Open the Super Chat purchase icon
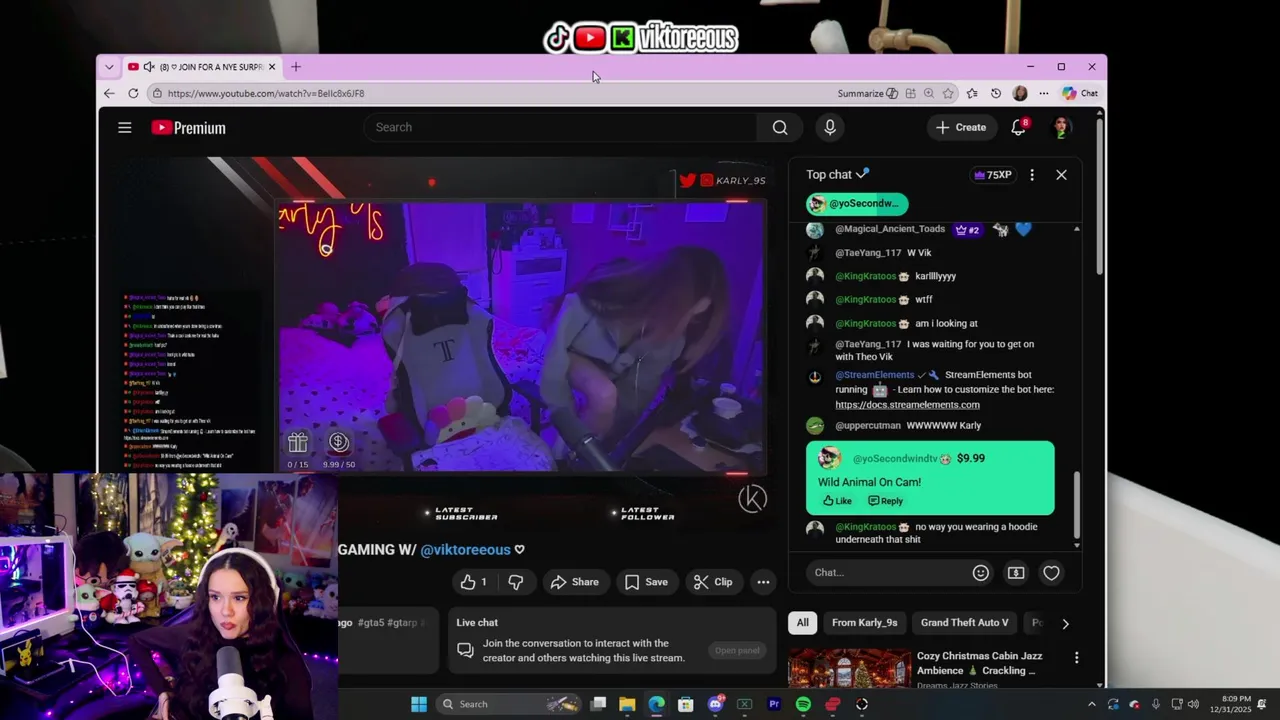1280x720 pixels. 1016,573
